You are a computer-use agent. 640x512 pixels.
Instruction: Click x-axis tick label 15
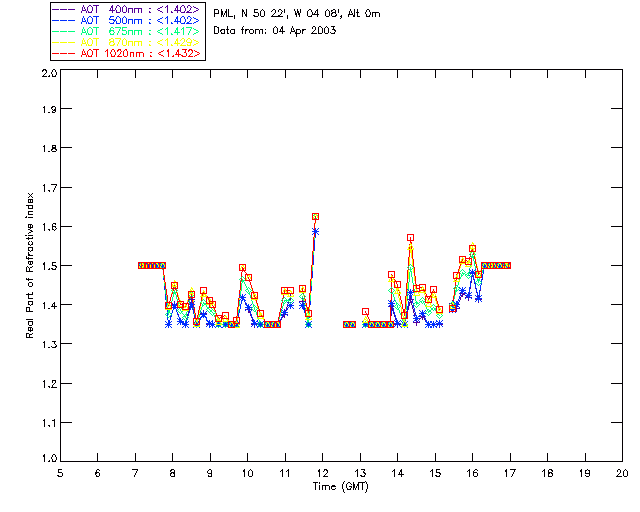point(435,473)
